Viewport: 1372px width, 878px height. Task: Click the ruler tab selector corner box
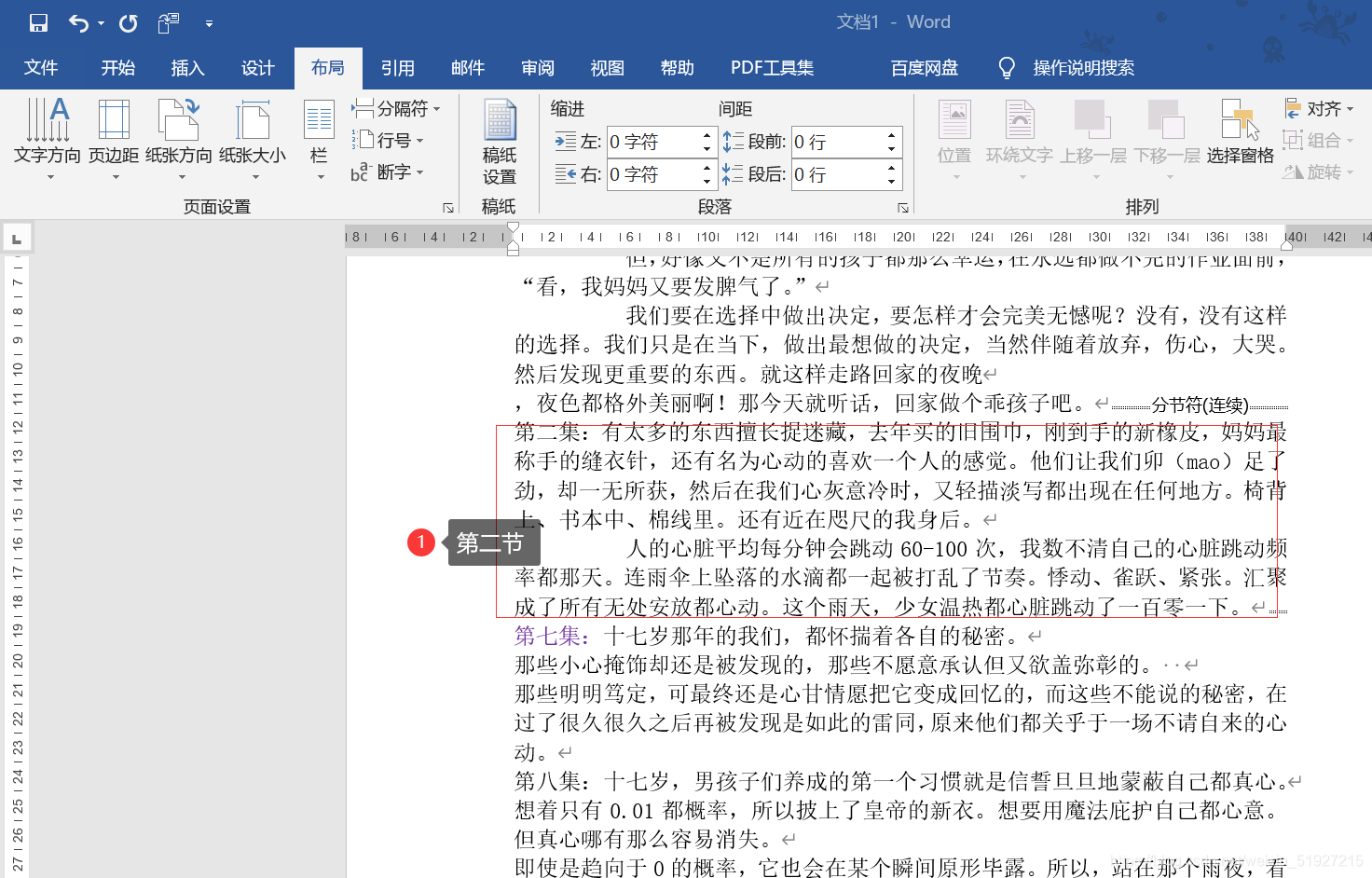pos(17,239)
